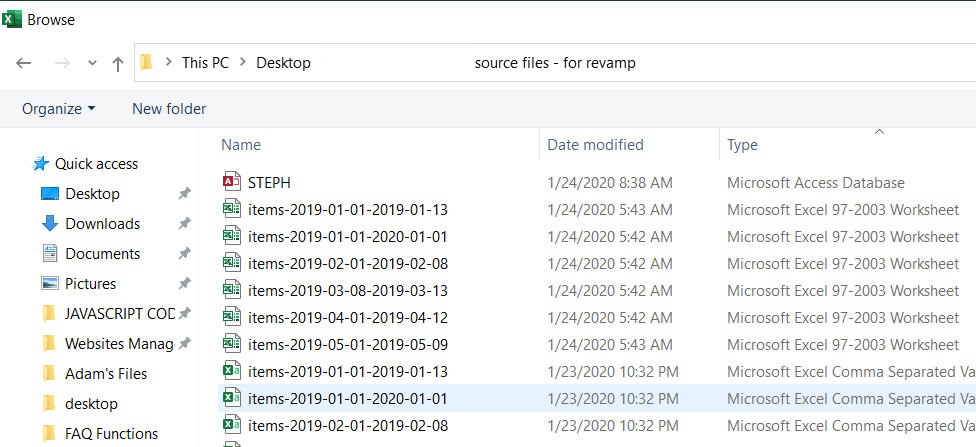The width and height of the screenshot is (976, 447).
Task: Open the Organize dropdown menu
Action: point(59,108)
